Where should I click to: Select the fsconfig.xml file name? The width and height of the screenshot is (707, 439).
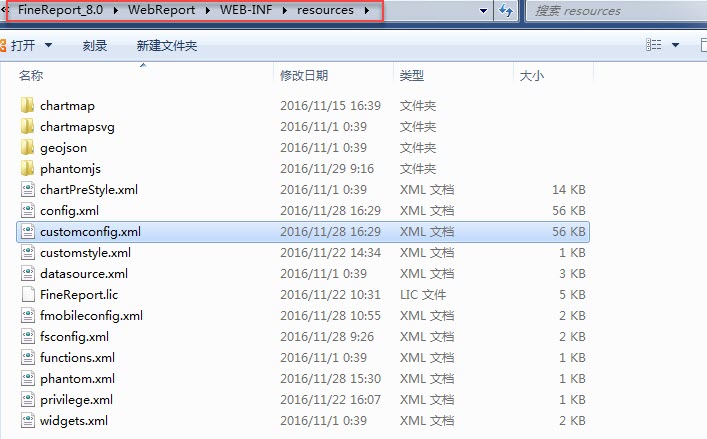point(74,337)
